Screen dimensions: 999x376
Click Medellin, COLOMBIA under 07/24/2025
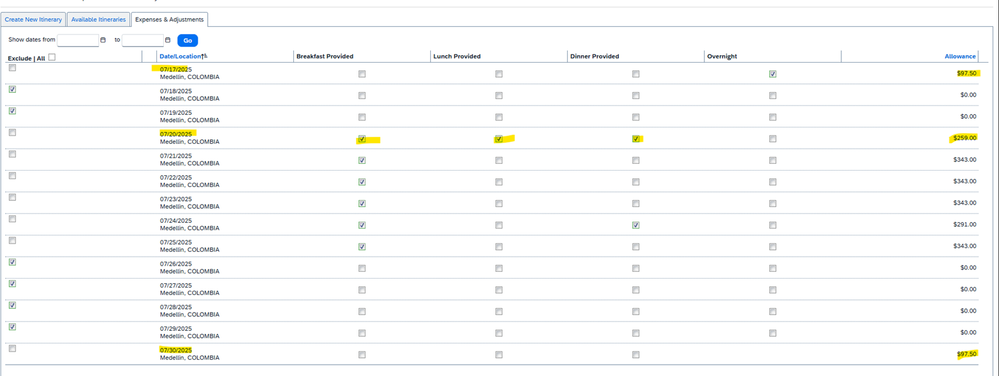190,228
